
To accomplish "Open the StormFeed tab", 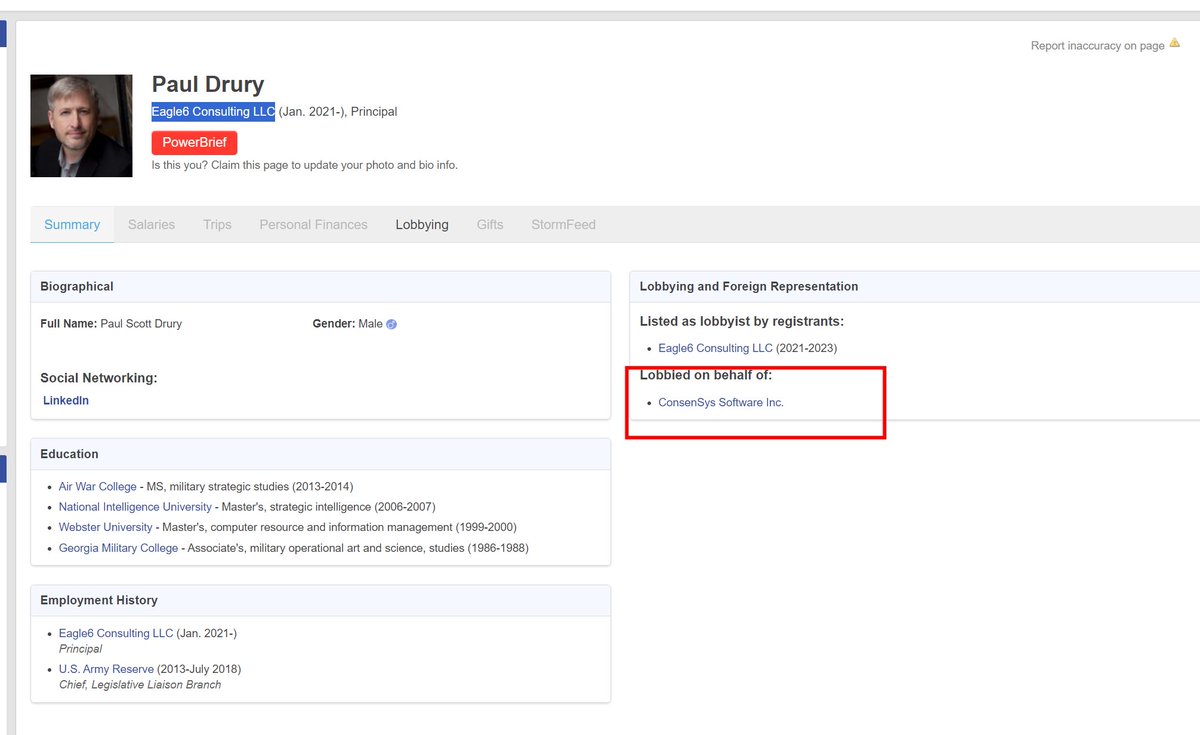I will pyautogui.click(x=563, y=225).
